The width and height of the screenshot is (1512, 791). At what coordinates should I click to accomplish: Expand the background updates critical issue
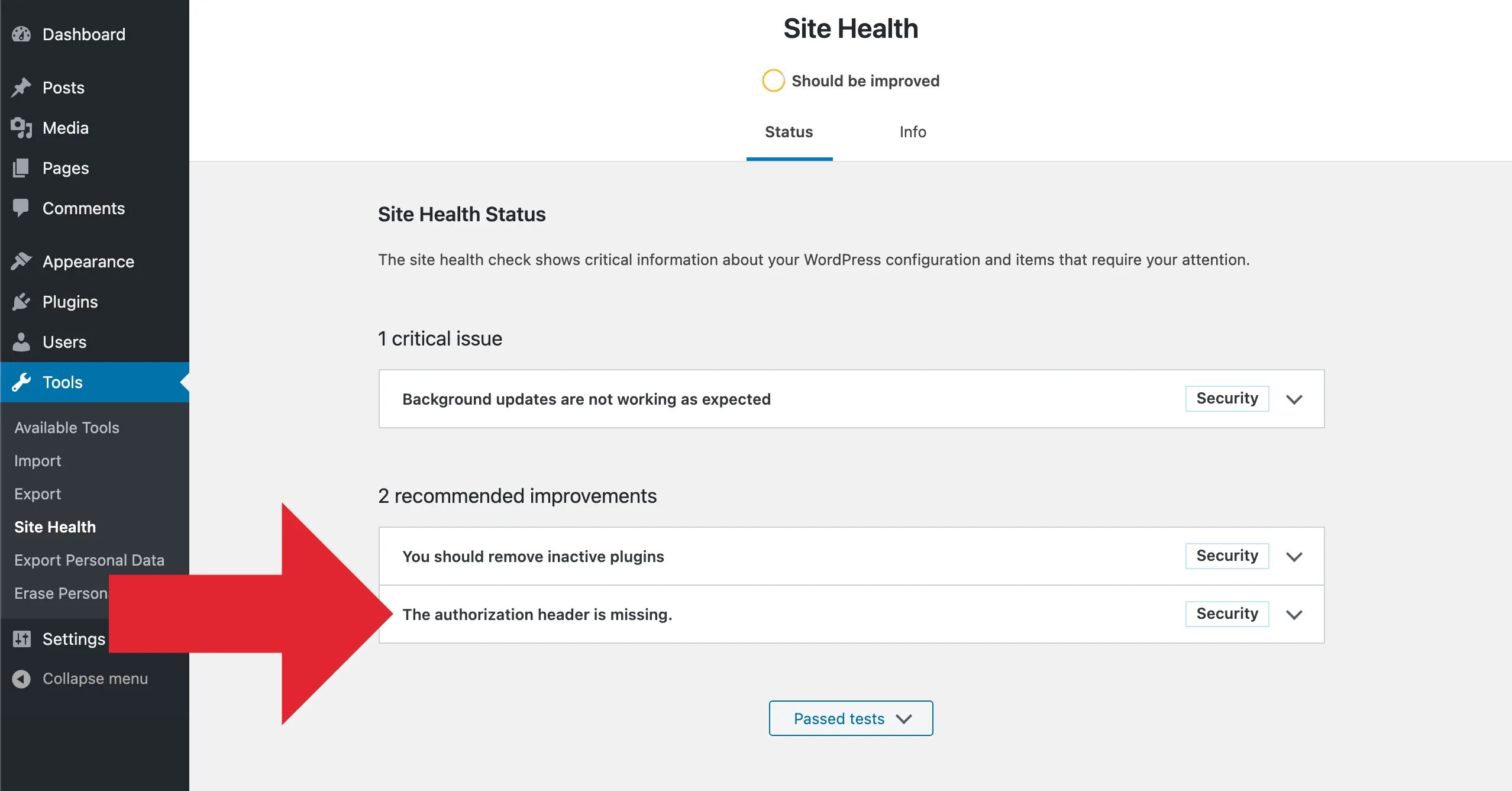[1294, 398]
